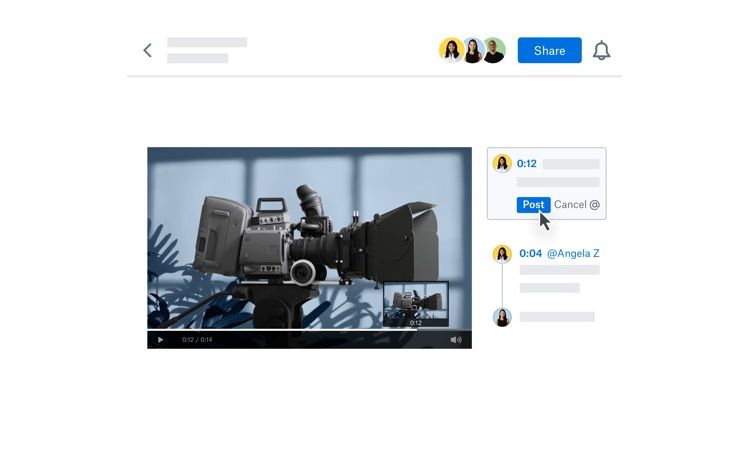Click the Share button
750x450 pixels.
pos(549,51)
